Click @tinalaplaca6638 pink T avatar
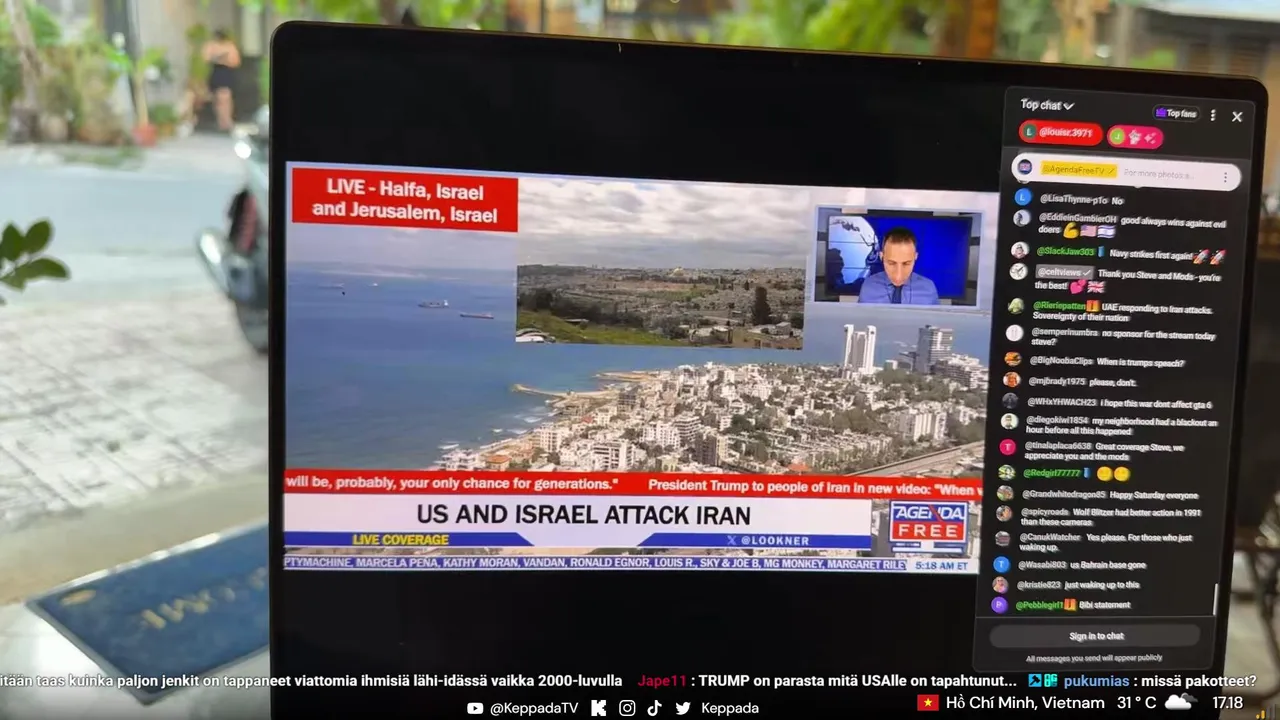1280x720 pixels. coord(1008,447)
